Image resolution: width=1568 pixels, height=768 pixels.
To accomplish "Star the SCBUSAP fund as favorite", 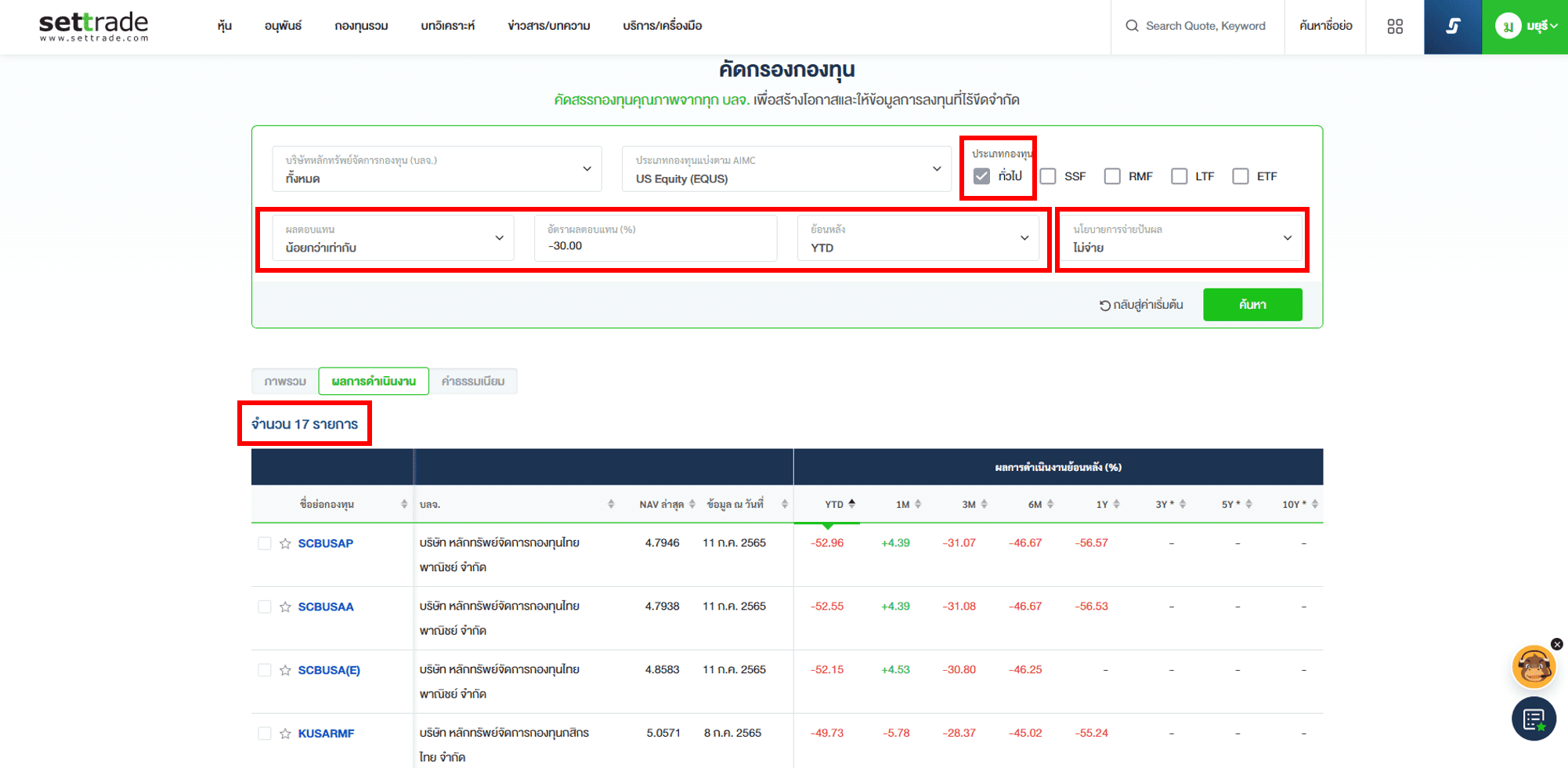I will pos(285,544).
